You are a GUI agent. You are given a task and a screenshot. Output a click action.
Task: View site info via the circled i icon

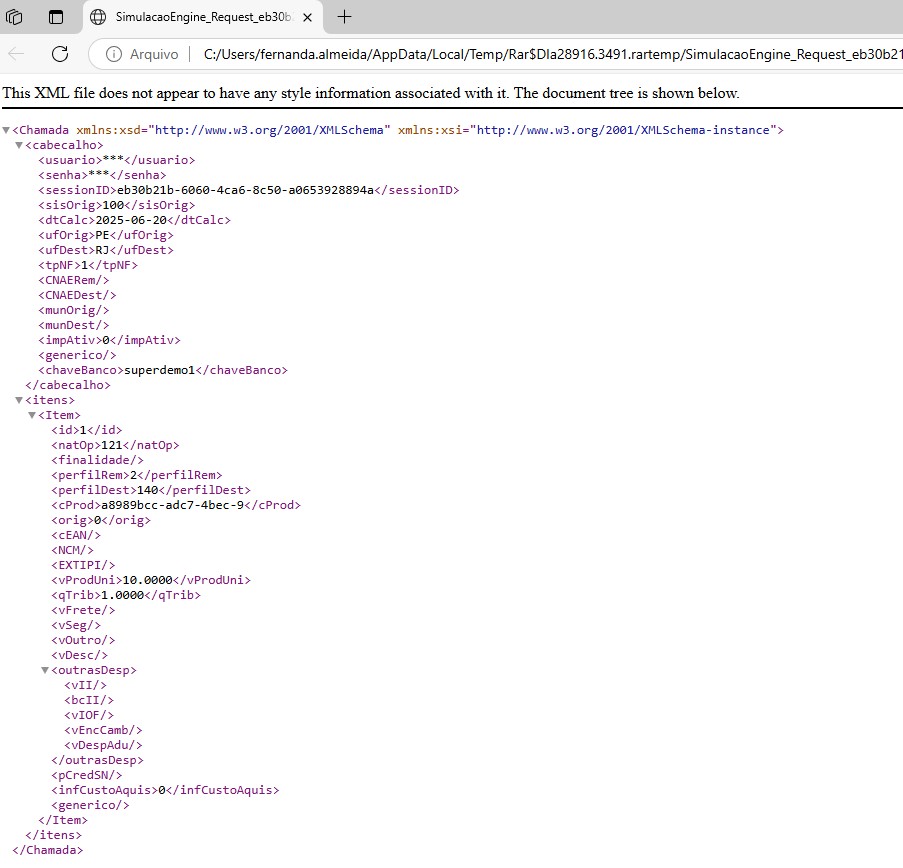[x=114, y=54]
